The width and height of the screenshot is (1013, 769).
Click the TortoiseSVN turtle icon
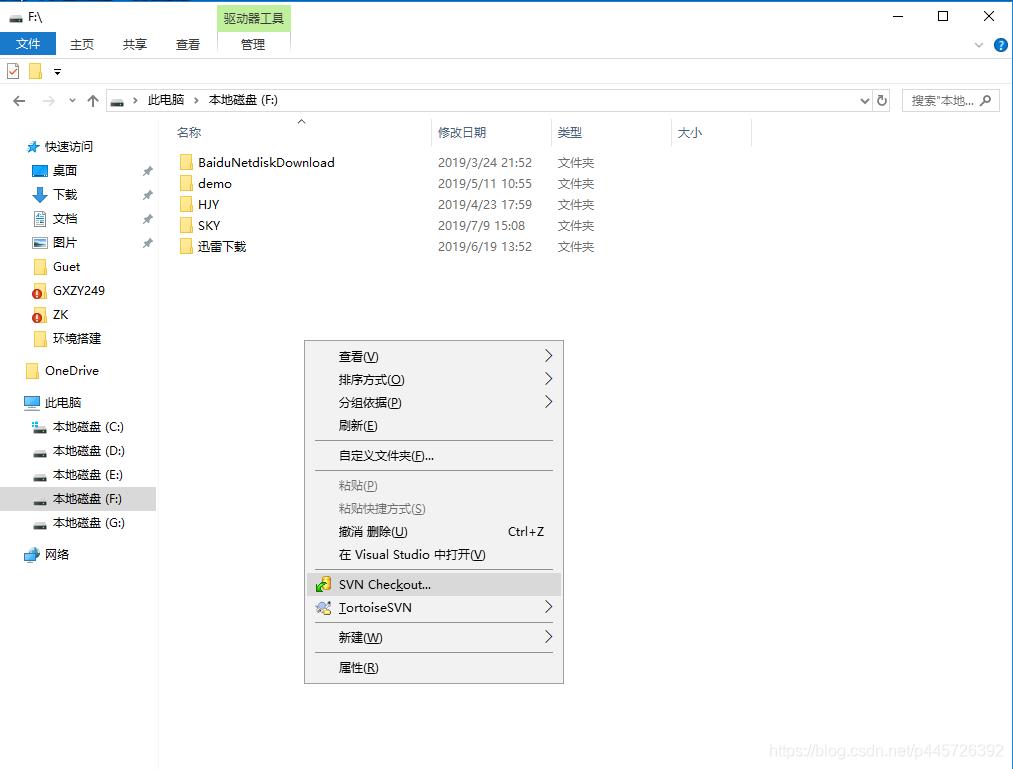[322, 608]
